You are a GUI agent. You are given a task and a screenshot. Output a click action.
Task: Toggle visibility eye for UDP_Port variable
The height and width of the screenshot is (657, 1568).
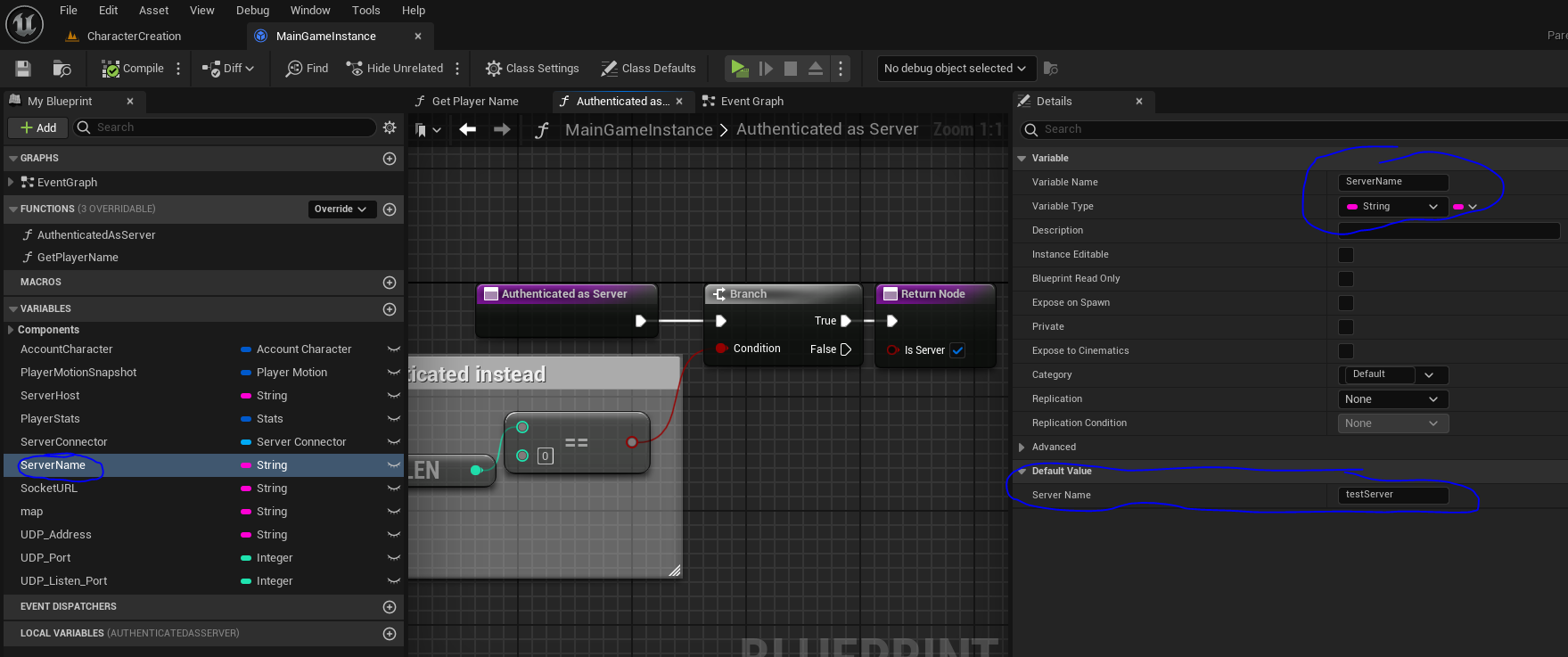pyautogui.click(x=394, y=558)
